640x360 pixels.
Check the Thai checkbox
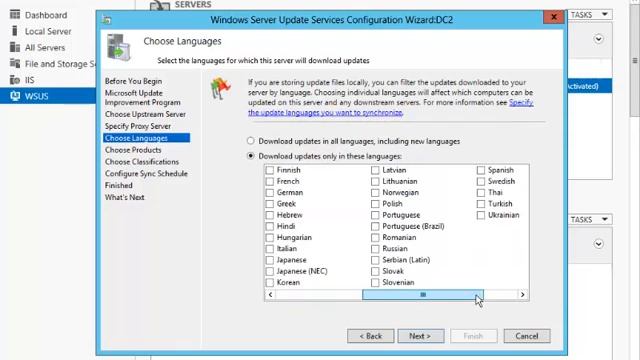pos(481,192)
